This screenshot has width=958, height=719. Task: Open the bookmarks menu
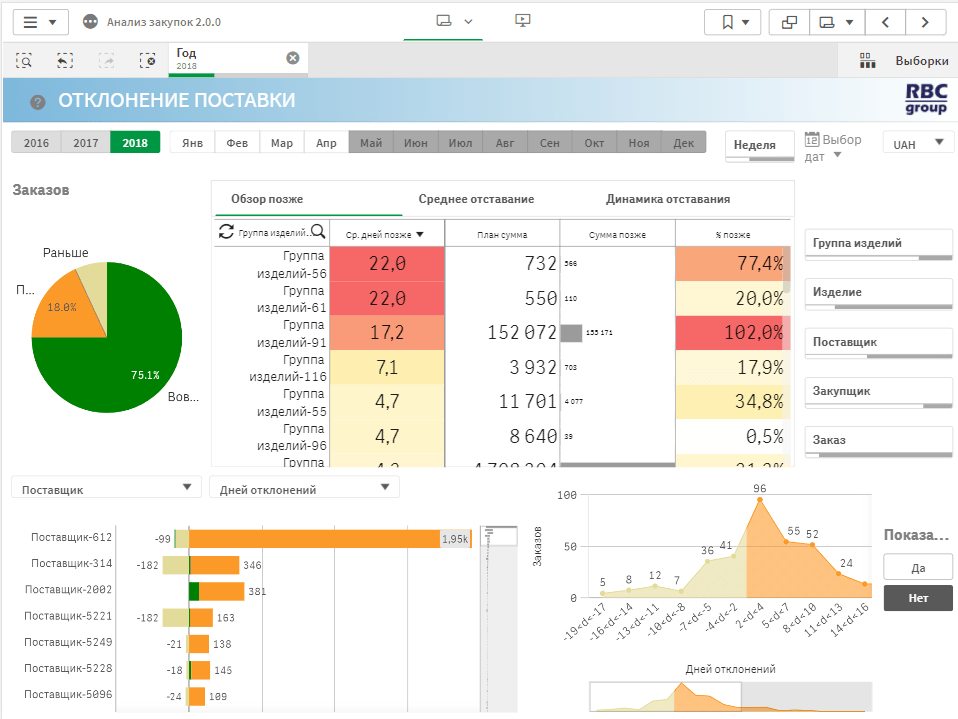click(732, 22)
